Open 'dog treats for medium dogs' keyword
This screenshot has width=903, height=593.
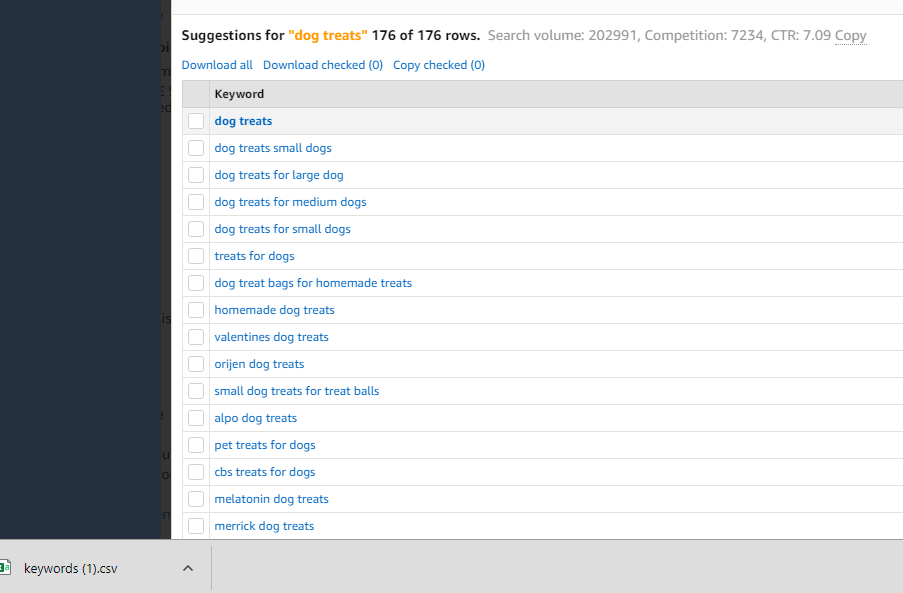[x=290, y=202]
